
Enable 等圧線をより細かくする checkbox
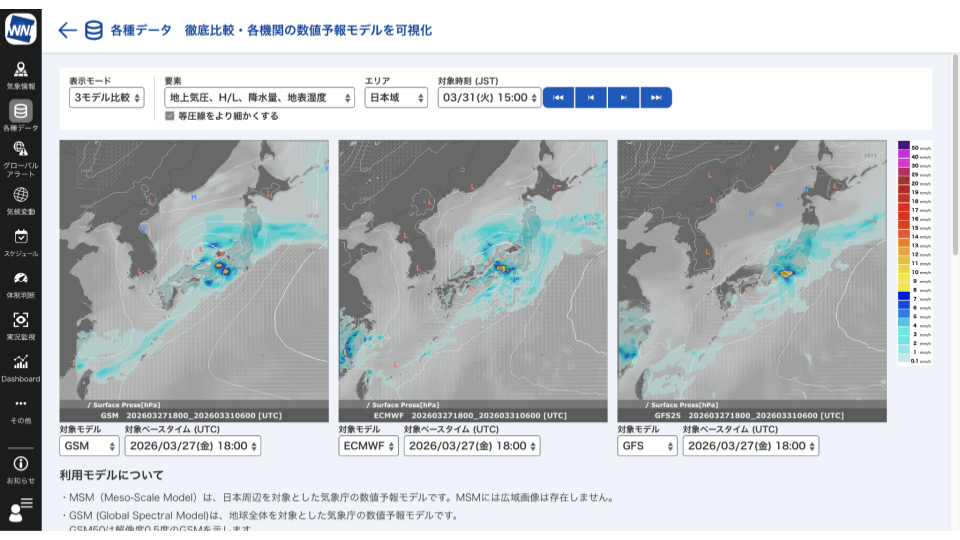[170, 116]
